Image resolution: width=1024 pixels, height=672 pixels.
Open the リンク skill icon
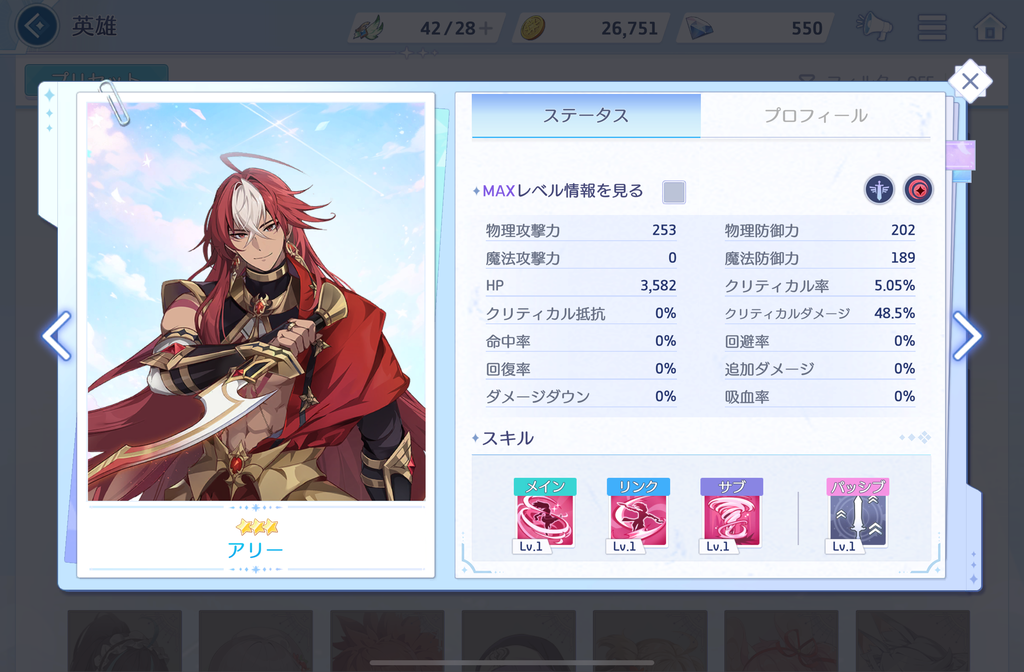(x=638, y=516)
